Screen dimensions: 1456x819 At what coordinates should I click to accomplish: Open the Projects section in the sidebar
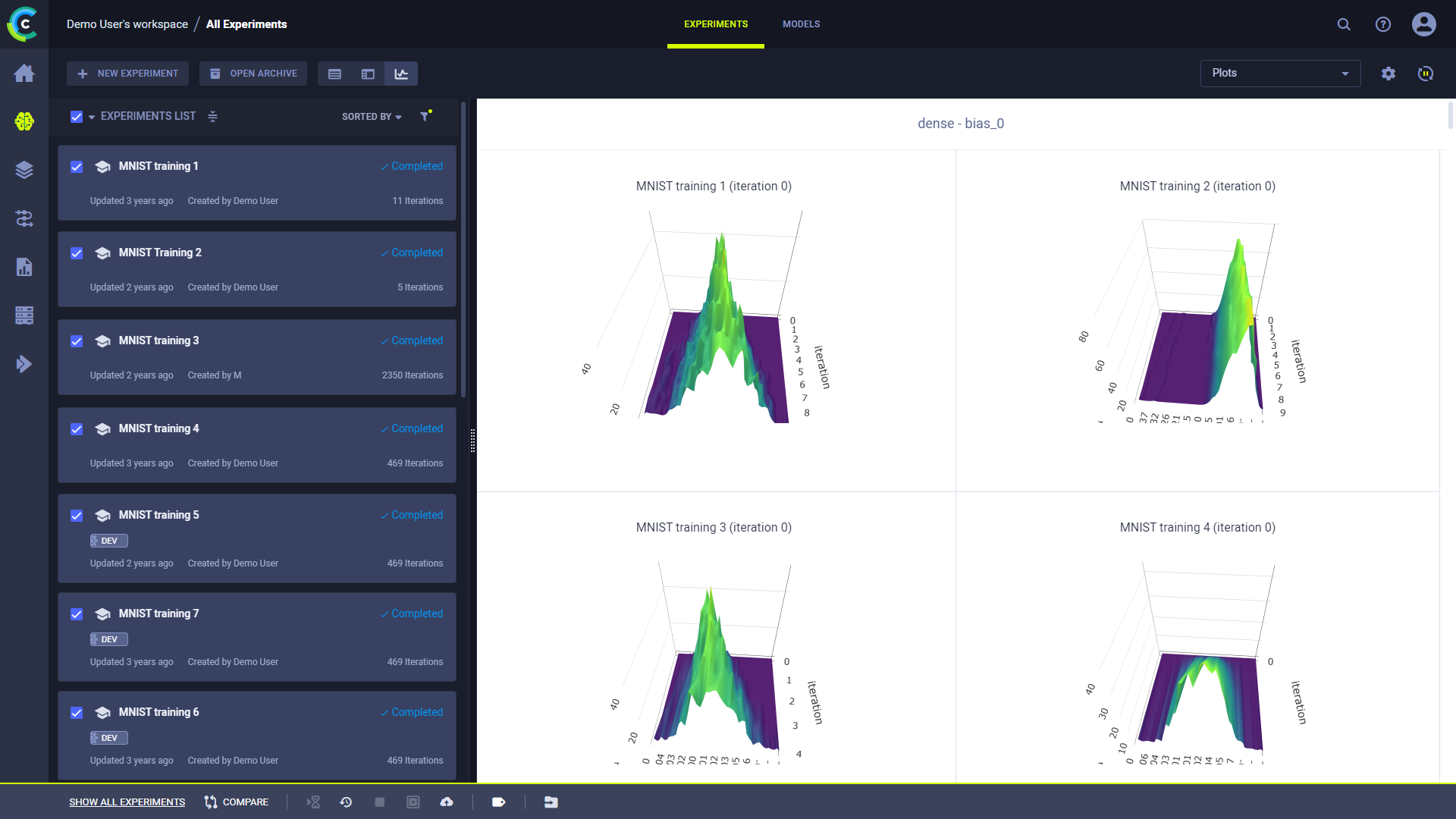pyautogui.click(x=24, y=121)
